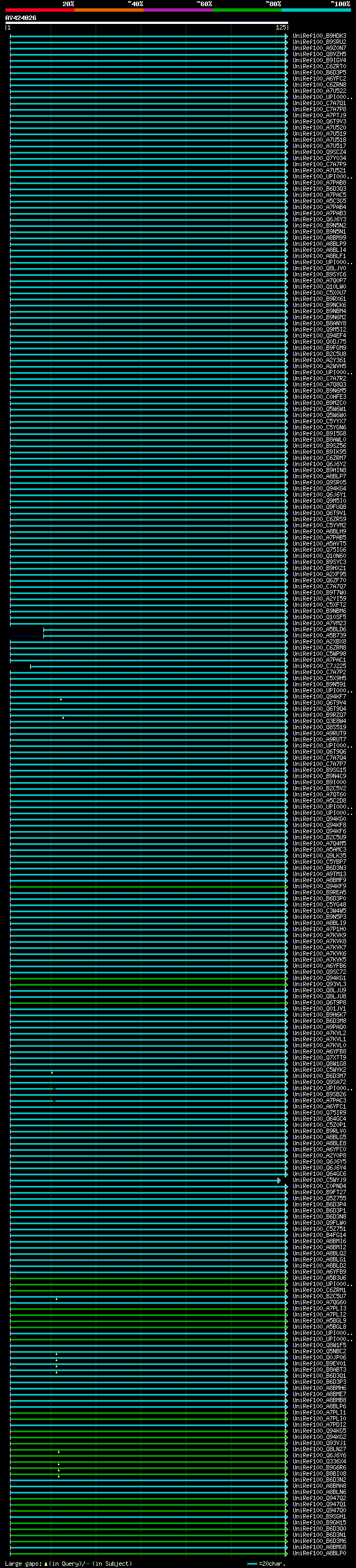Select hit name UniRef100_A9RUT9
This screenshot has height=1568, width=356.
tap(319, 734)
